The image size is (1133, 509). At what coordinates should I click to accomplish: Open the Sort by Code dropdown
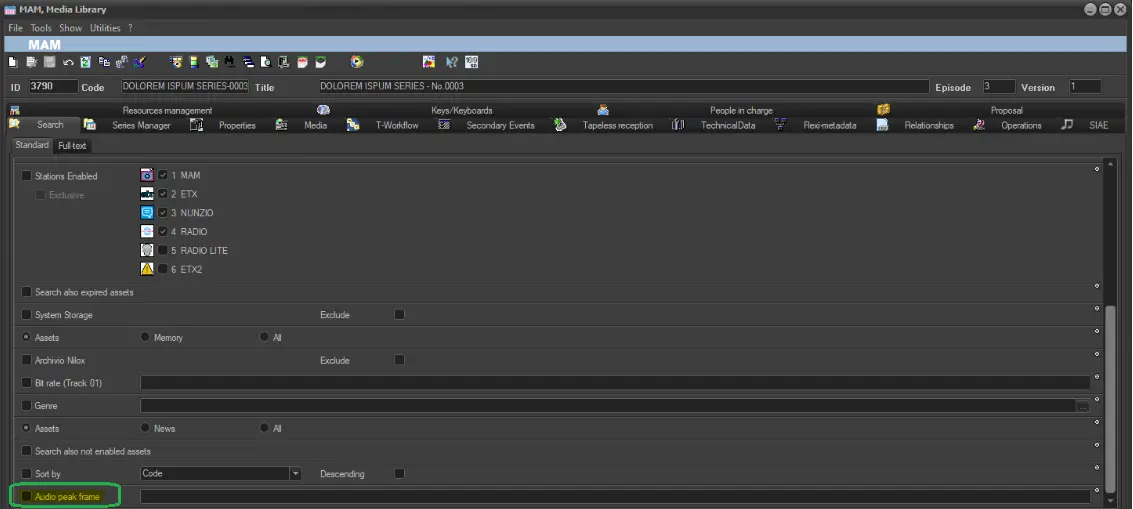(x=295, y=474)
